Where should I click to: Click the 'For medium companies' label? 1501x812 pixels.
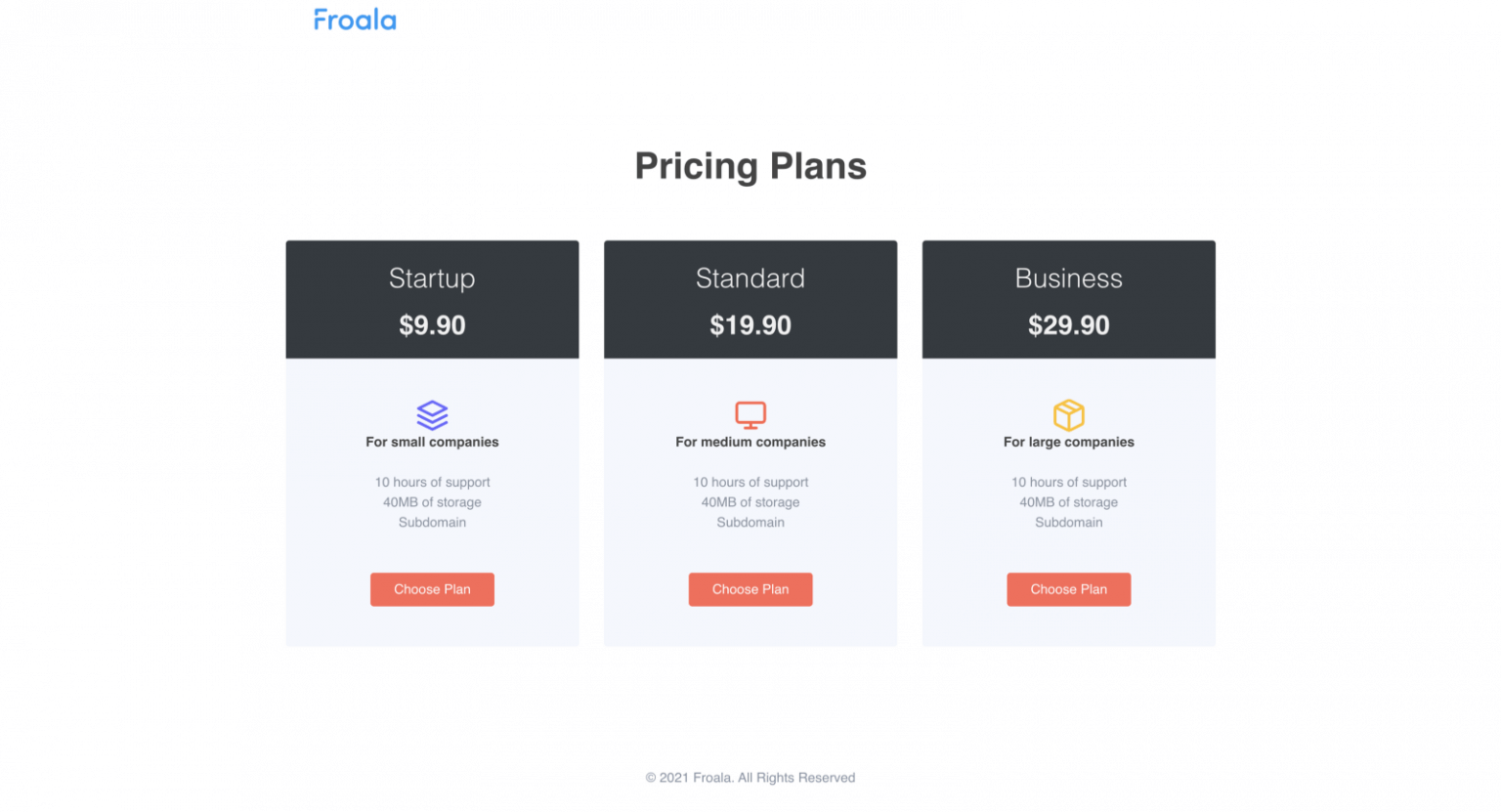(750, 442)
